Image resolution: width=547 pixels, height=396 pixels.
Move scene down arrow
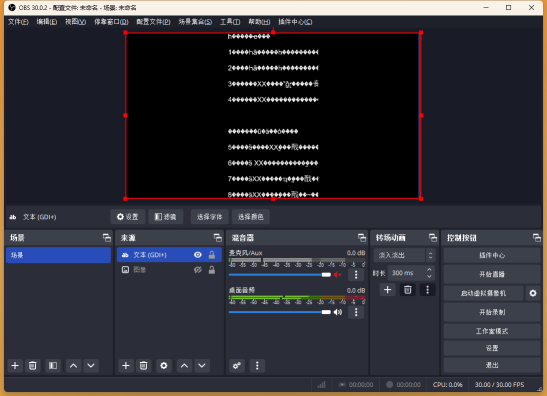pyautogui.click(x=91, y=366)
